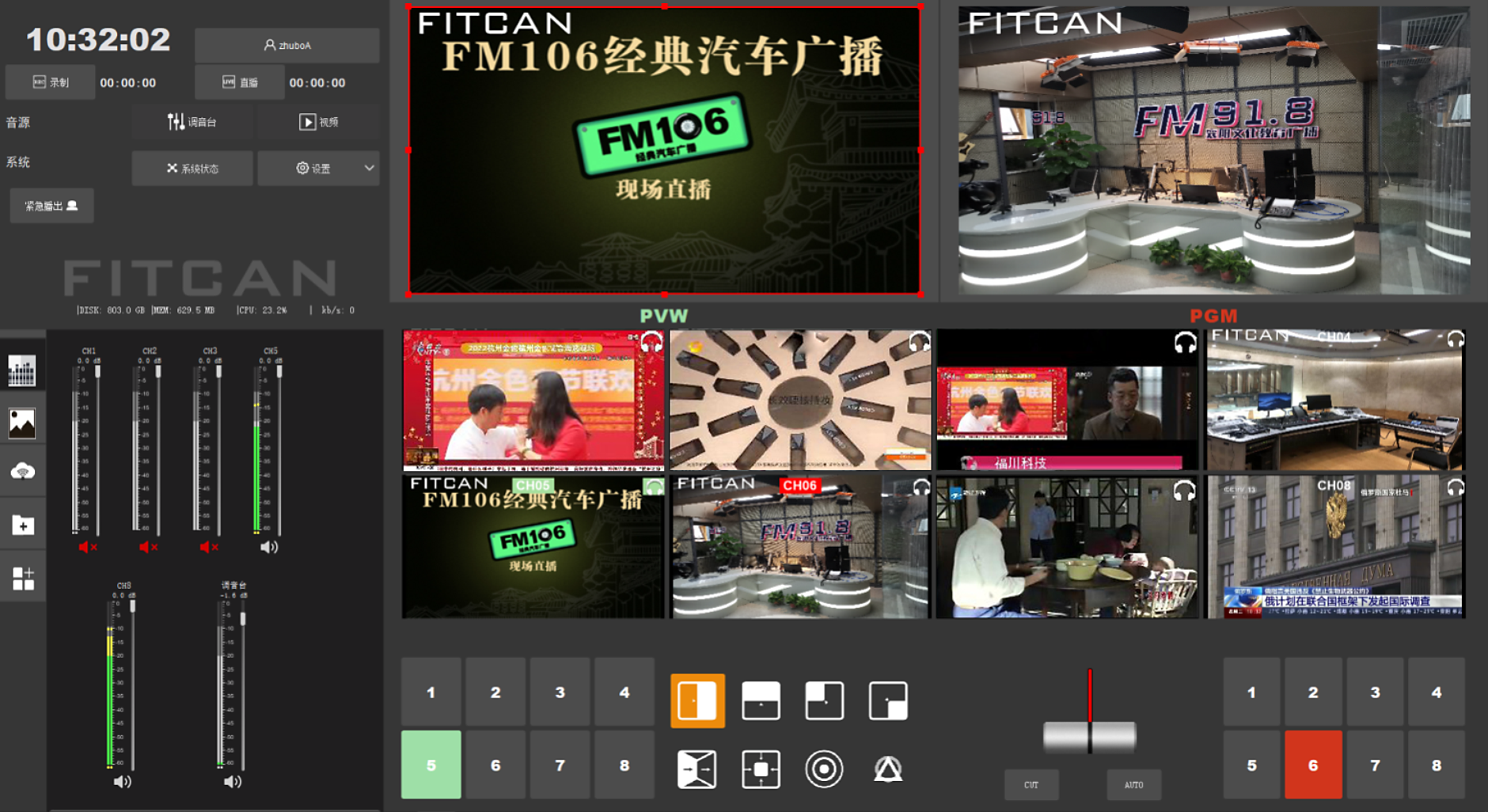This screenshot has width=1488, height=812.
Task: Unmute the CH1 audio channel
Action: [x=87, y=547]
